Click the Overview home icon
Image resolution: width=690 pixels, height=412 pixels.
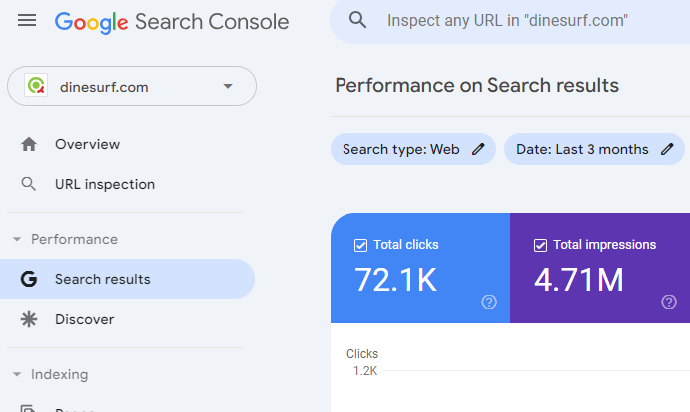pos(29,144)
